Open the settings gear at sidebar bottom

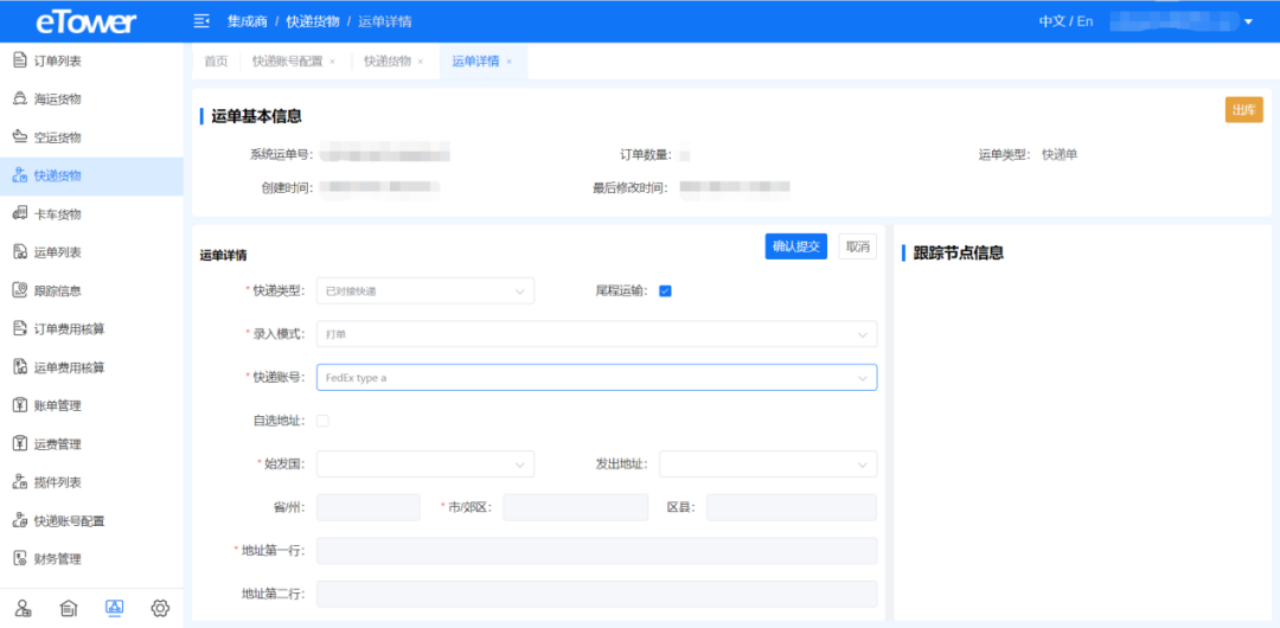[160, 608]
